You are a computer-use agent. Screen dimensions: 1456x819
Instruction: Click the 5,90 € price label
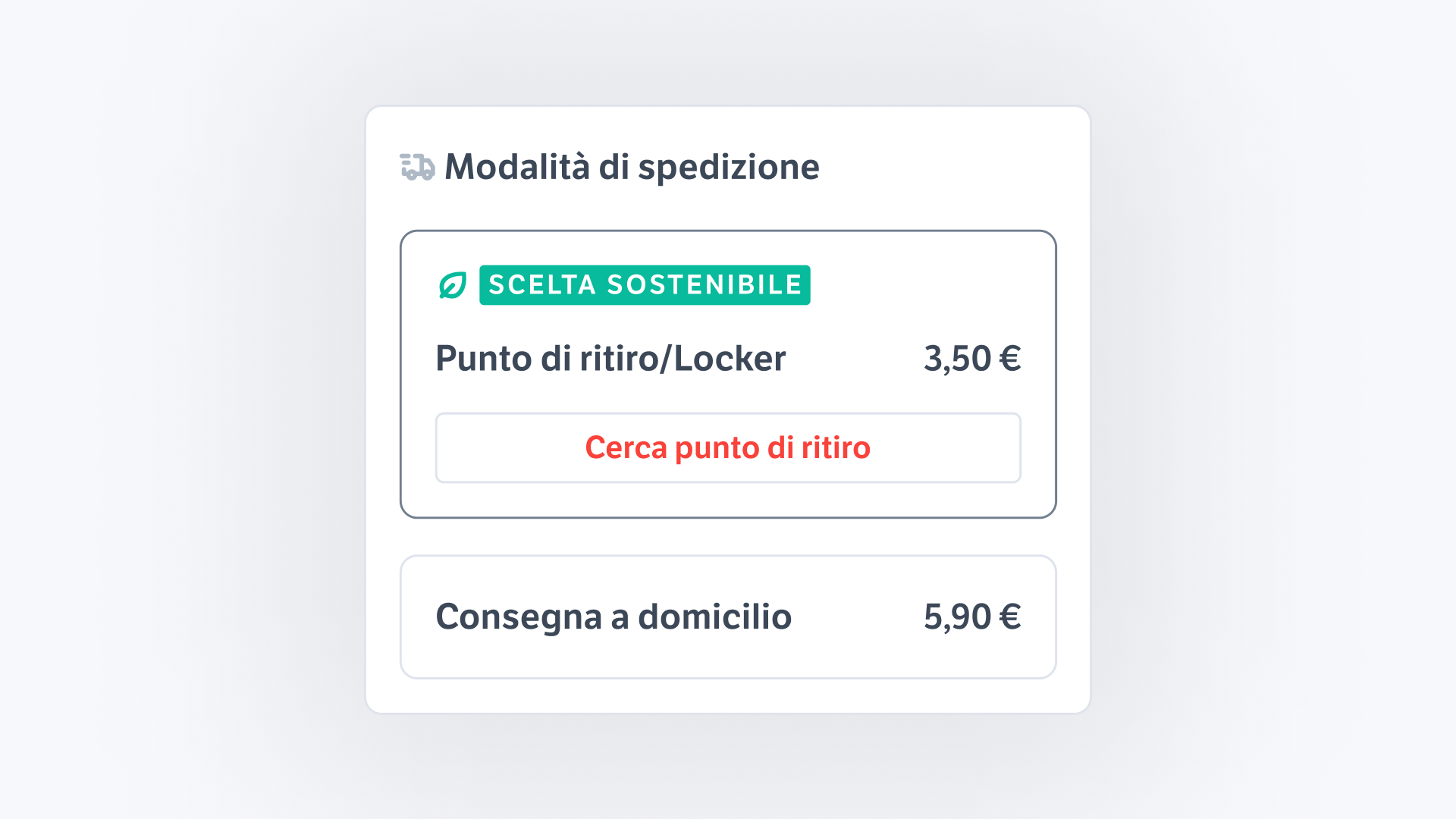973,616
